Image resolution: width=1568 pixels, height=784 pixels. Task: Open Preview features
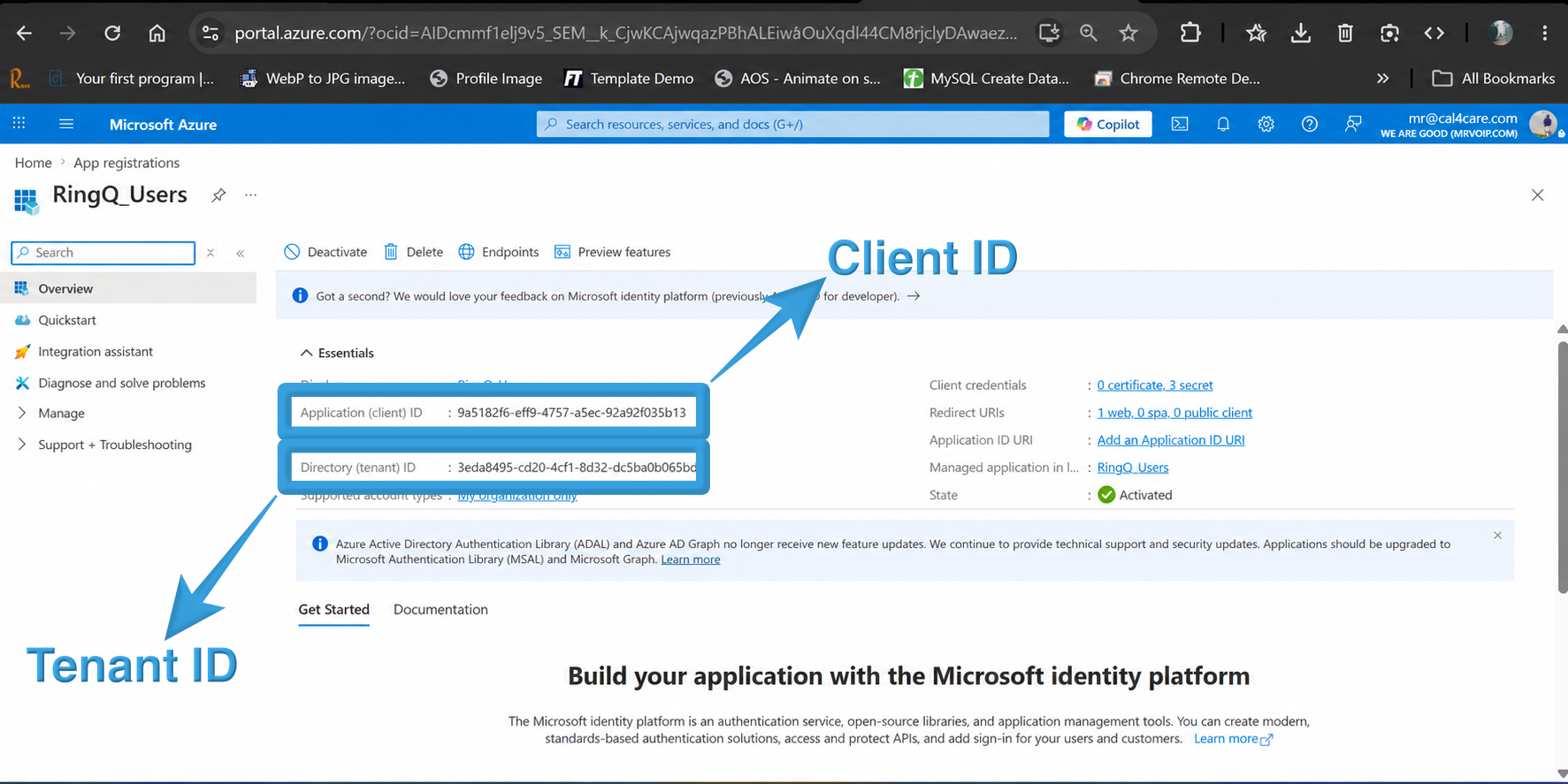click(x=612, y=252)
